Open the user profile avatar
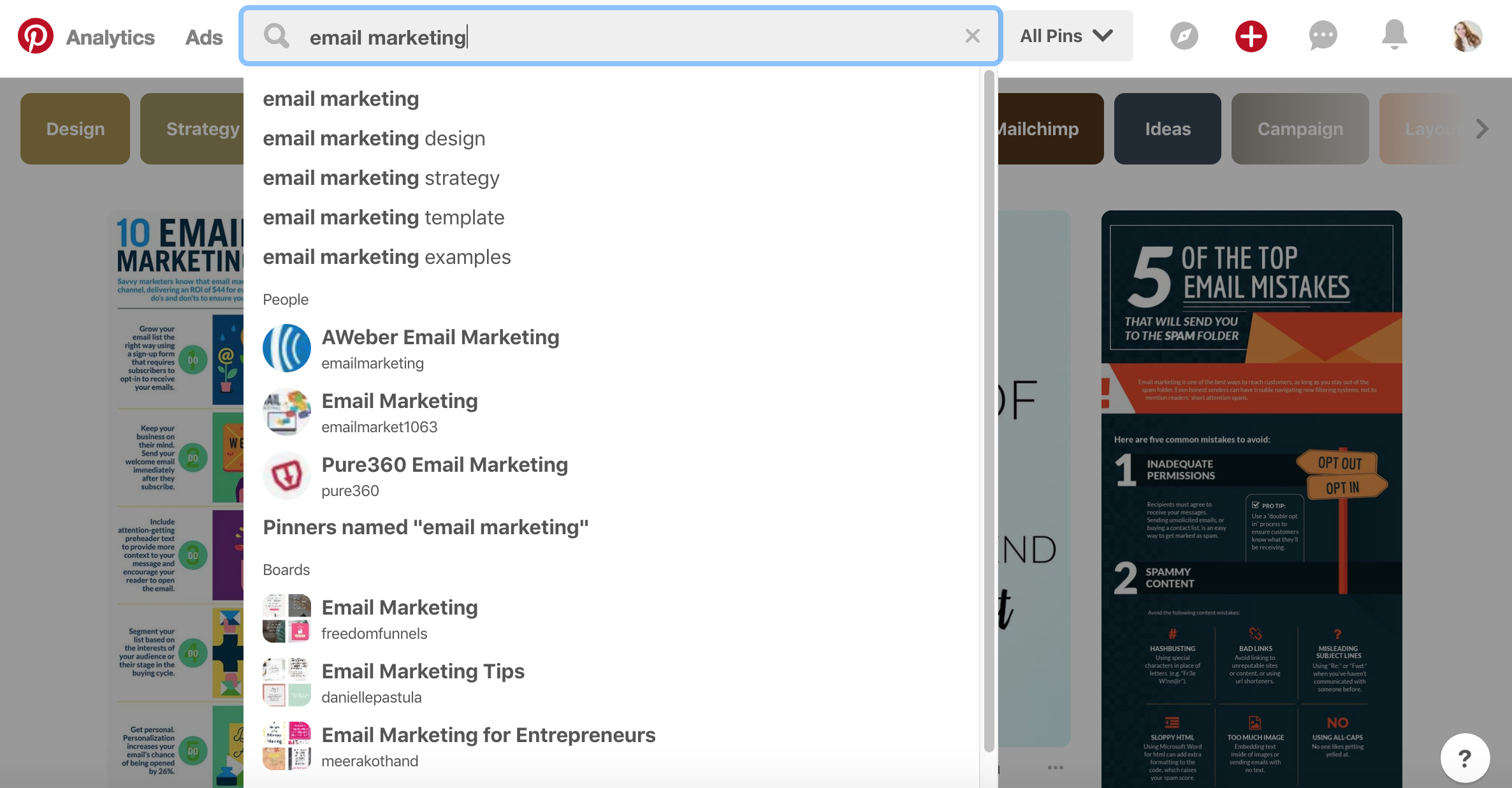The height and width of the screenshot is (788, 1512). tap(1467, 36)
